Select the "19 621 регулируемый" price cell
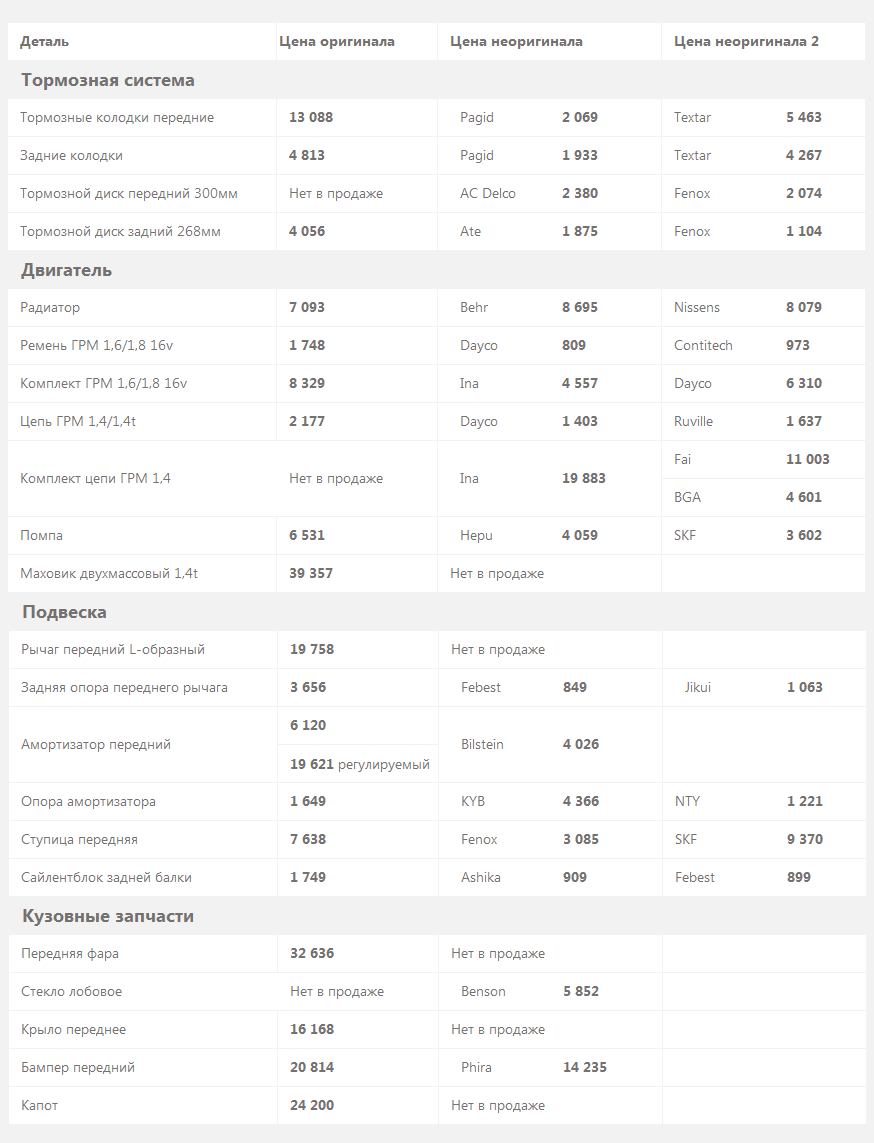Image resolution: width=874 pixels, height=1143 pixels. [x=360, y=764]
